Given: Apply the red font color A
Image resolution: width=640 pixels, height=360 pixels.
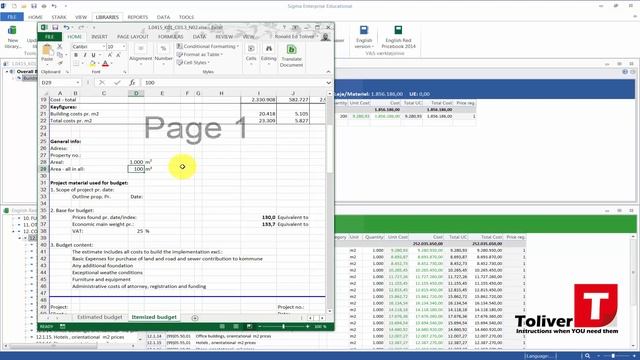Looking at the screenshot, I should pos(105,64).
